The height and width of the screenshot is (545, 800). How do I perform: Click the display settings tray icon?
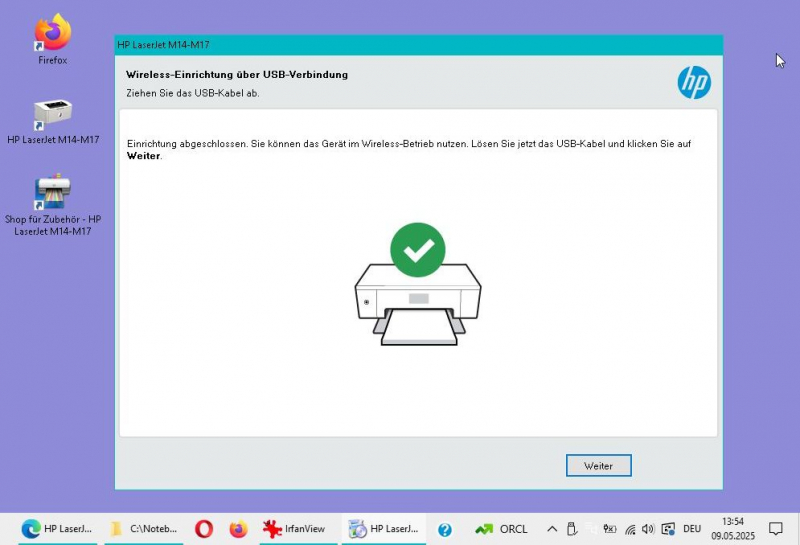tap(668, 529)
